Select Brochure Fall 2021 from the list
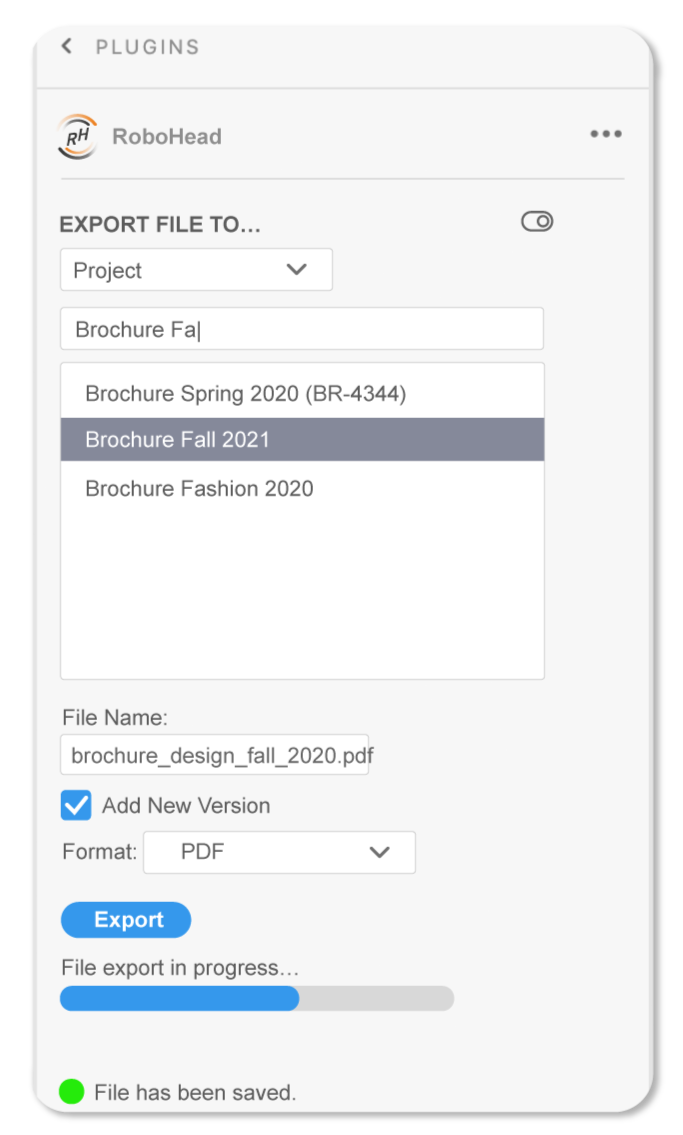 [302, 439]
